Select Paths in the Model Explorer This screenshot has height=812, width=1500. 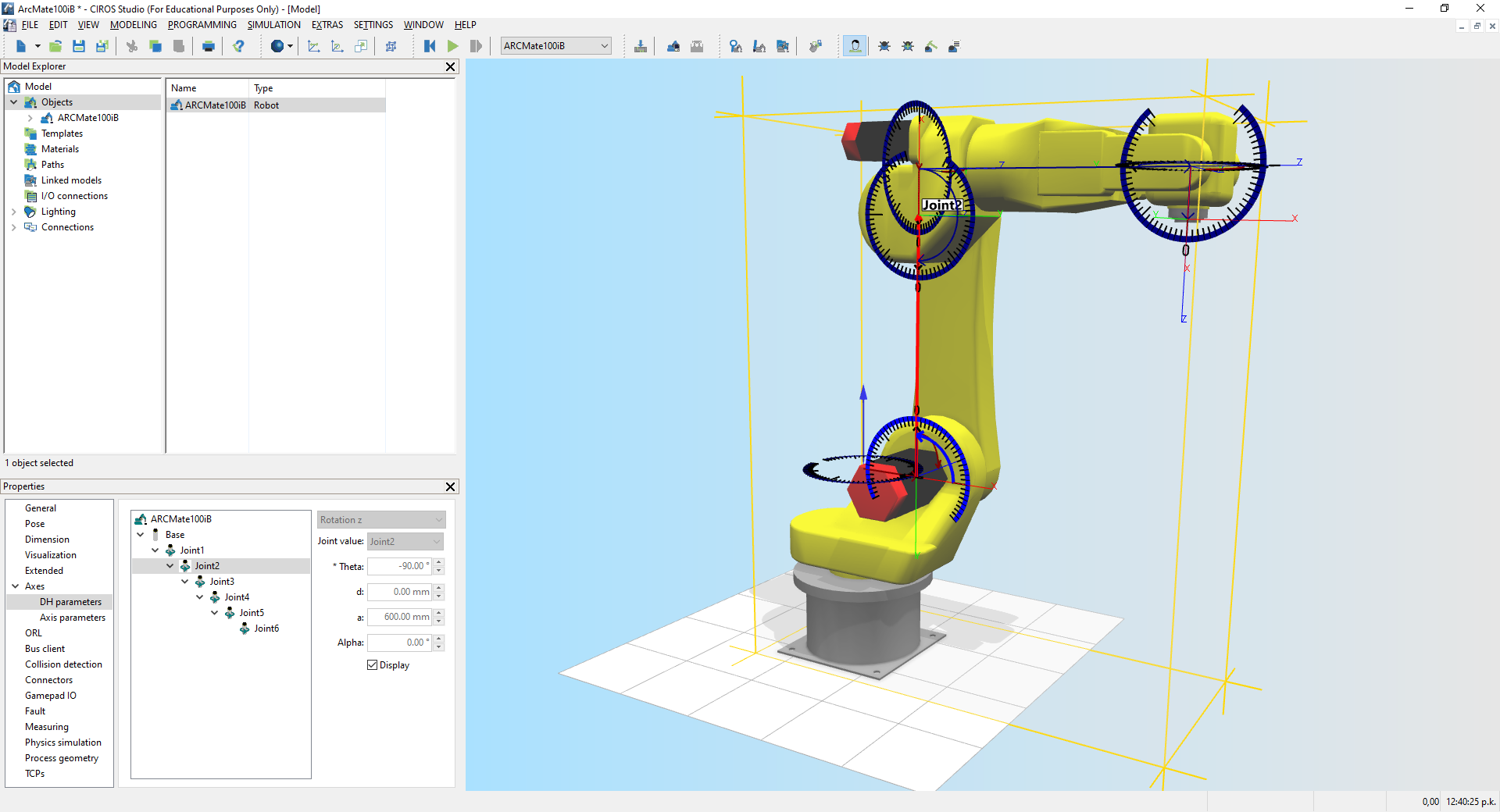click(x=52, y=165)
